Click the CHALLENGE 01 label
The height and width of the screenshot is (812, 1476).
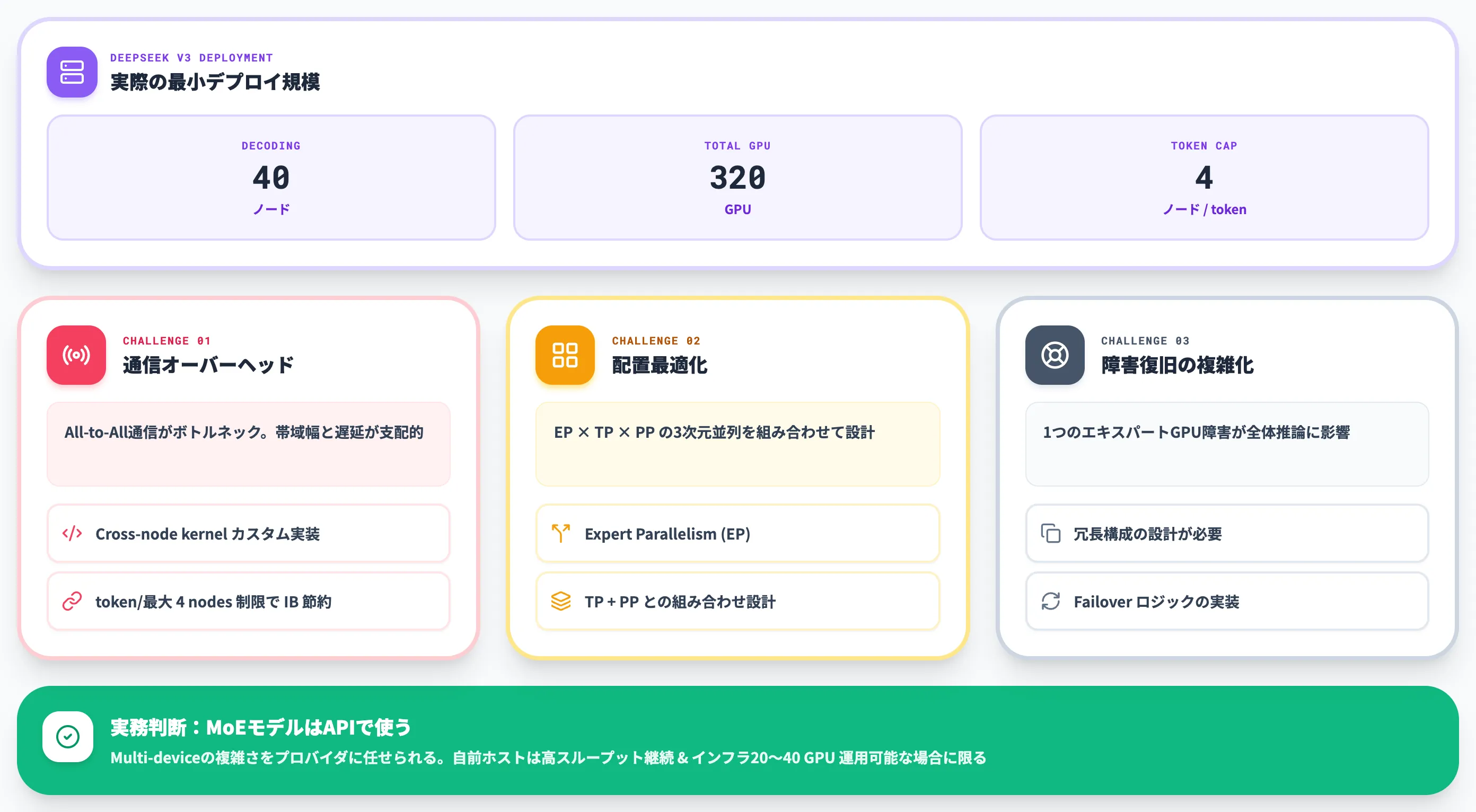click(x=166, y=341)
